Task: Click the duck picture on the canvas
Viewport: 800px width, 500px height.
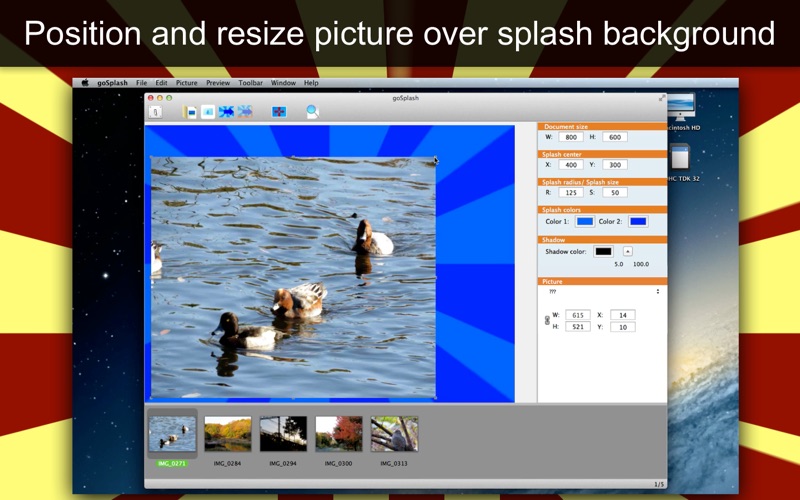Action: pos(293,278)
